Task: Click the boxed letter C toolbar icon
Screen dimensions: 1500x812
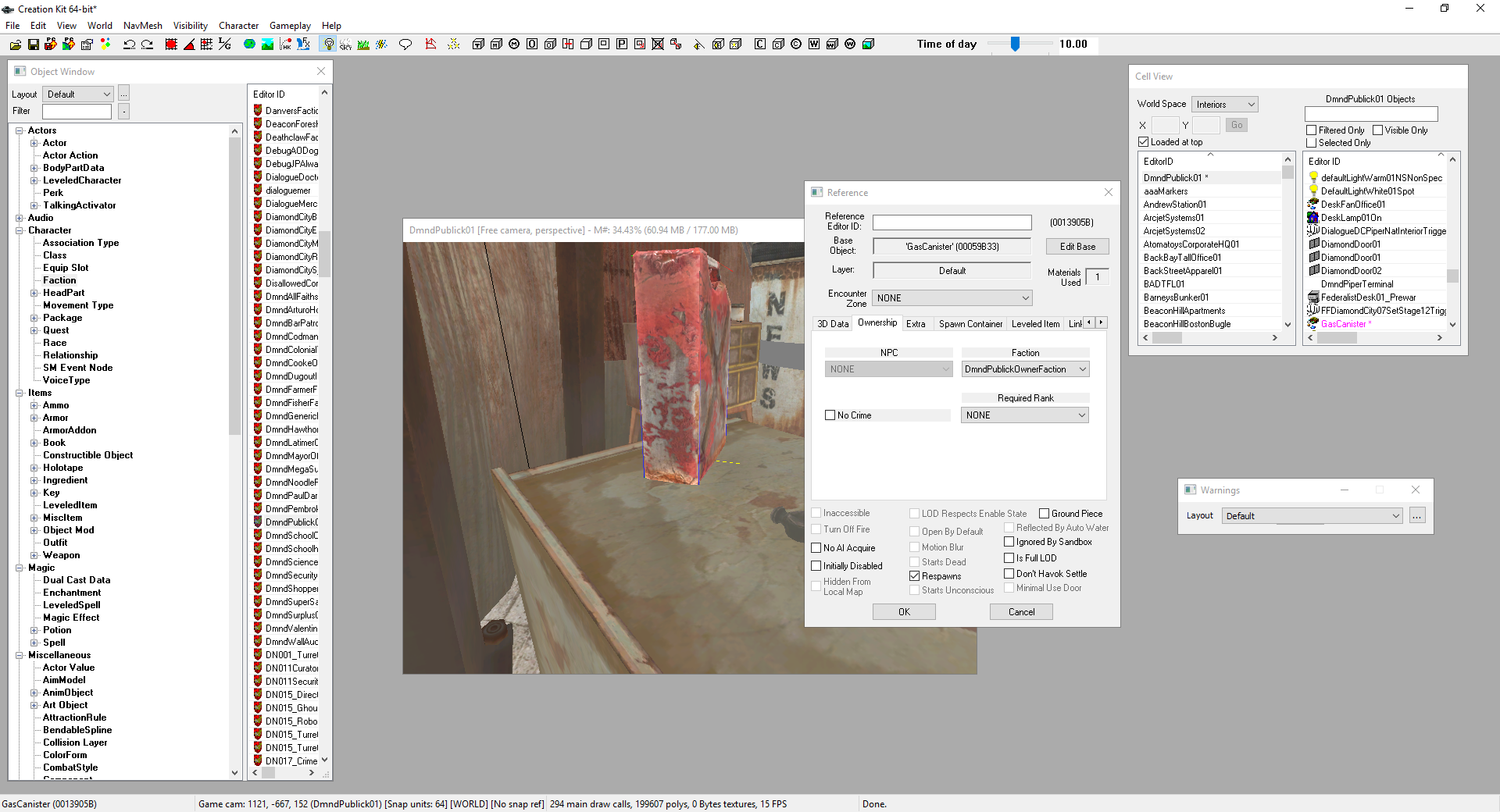Action: 760,45
